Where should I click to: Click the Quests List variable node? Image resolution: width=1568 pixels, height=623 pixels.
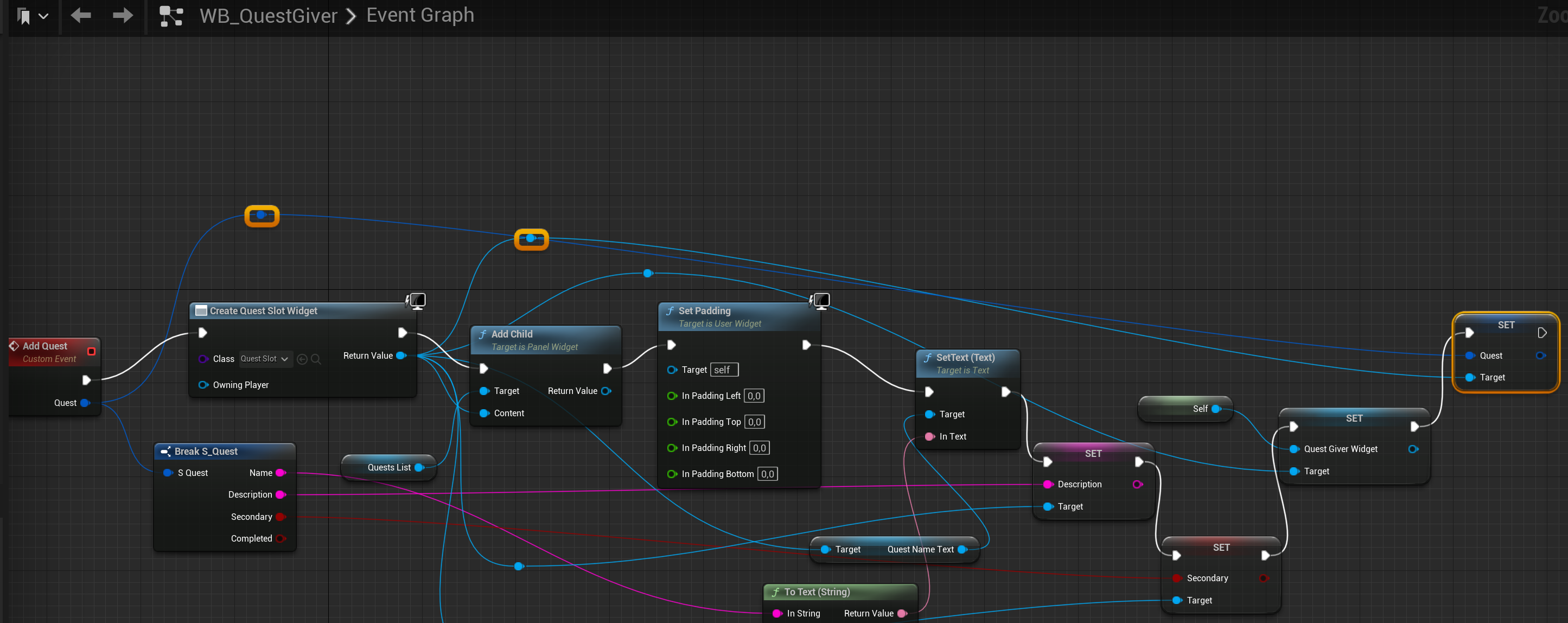click(x=388, y=468)
